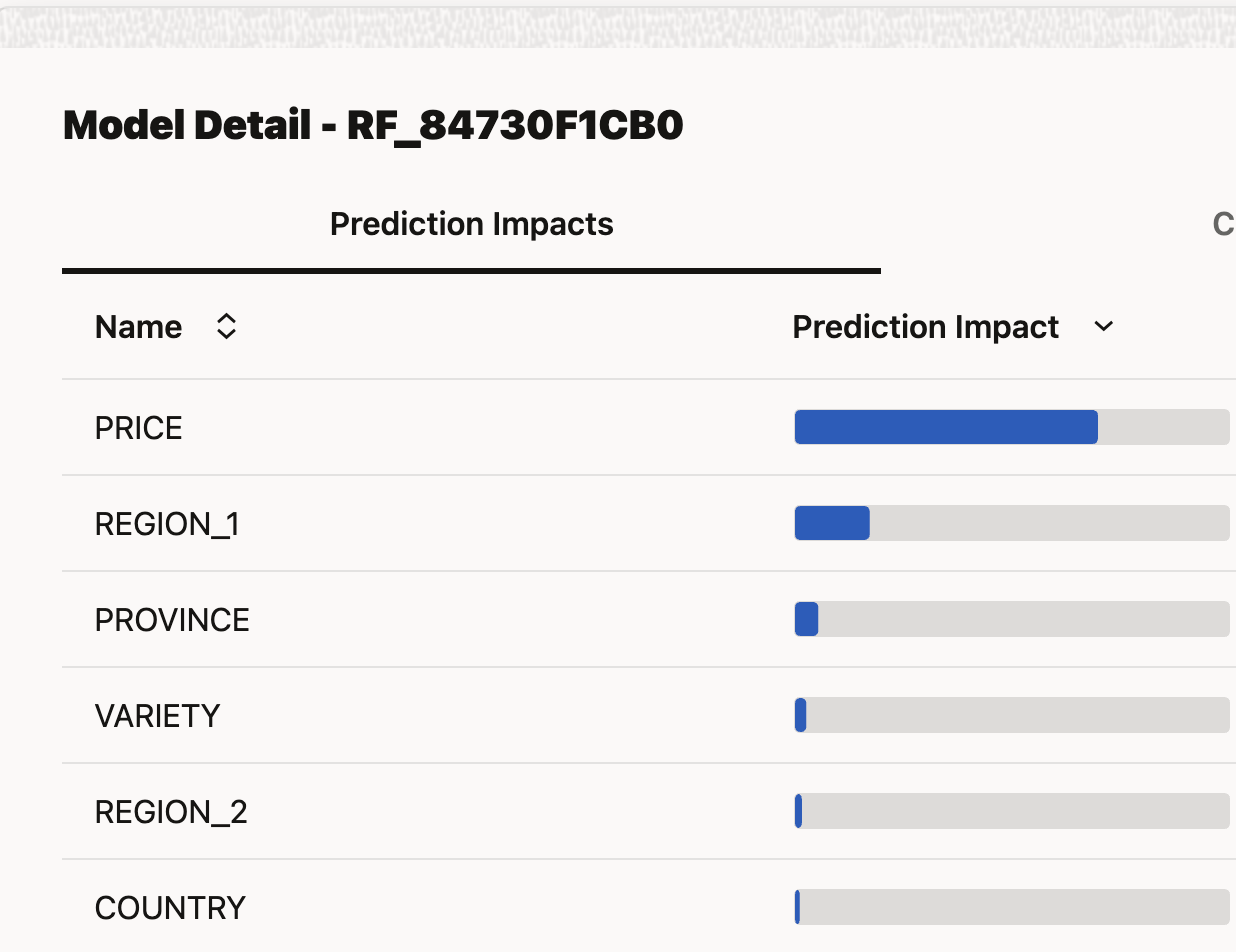Select the VARIETY row name
This screenshot has width=1236, height=952.
coord(157,716)
